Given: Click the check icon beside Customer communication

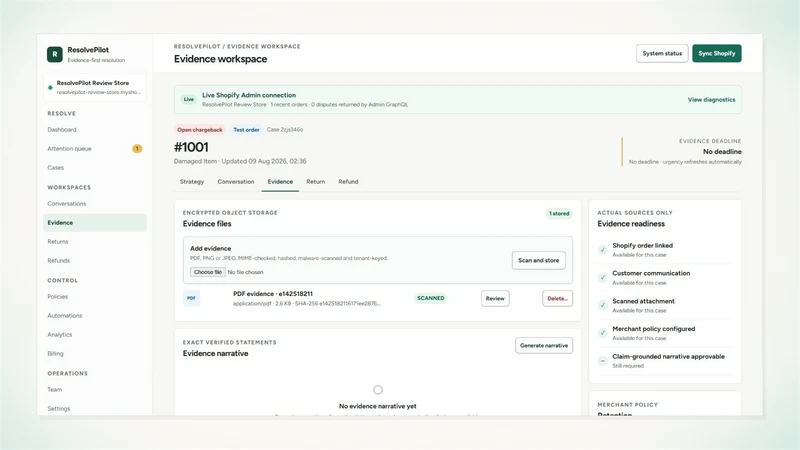Looking at the screenshot, I should [x=603, y=278].
